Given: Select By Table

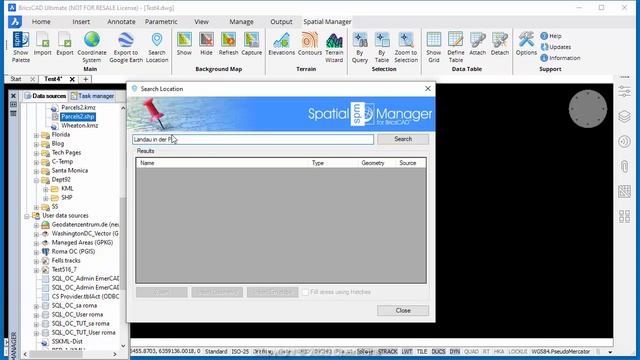Looking at the screenshot, I should click(x=382, y=47).
